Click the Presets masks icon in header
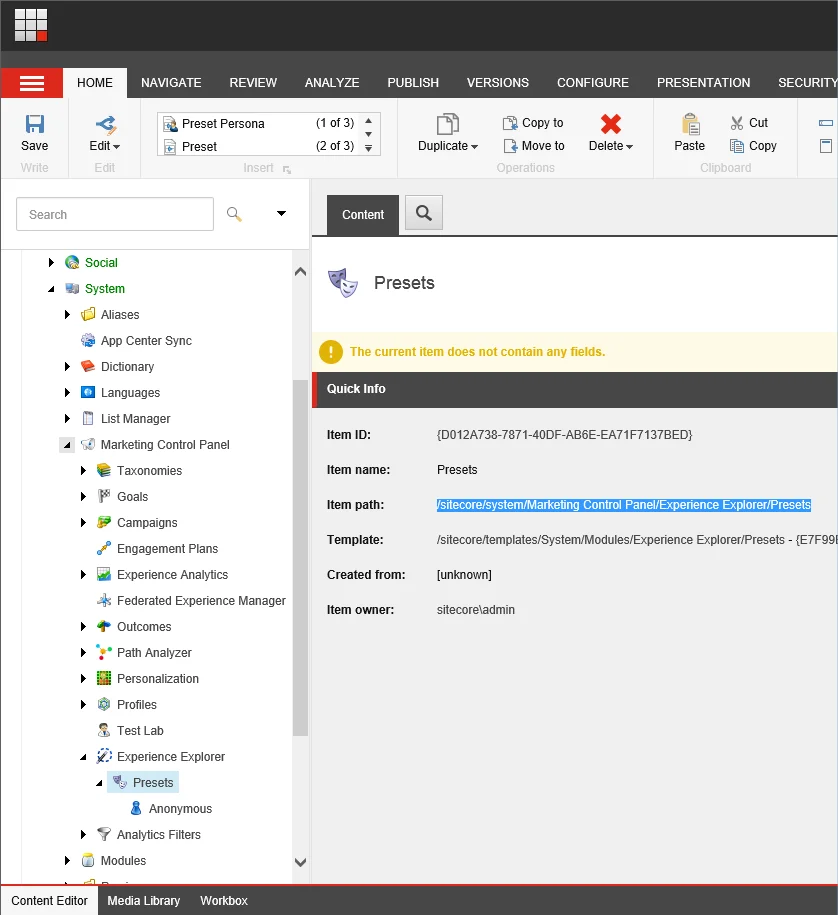 coord(343,283)
